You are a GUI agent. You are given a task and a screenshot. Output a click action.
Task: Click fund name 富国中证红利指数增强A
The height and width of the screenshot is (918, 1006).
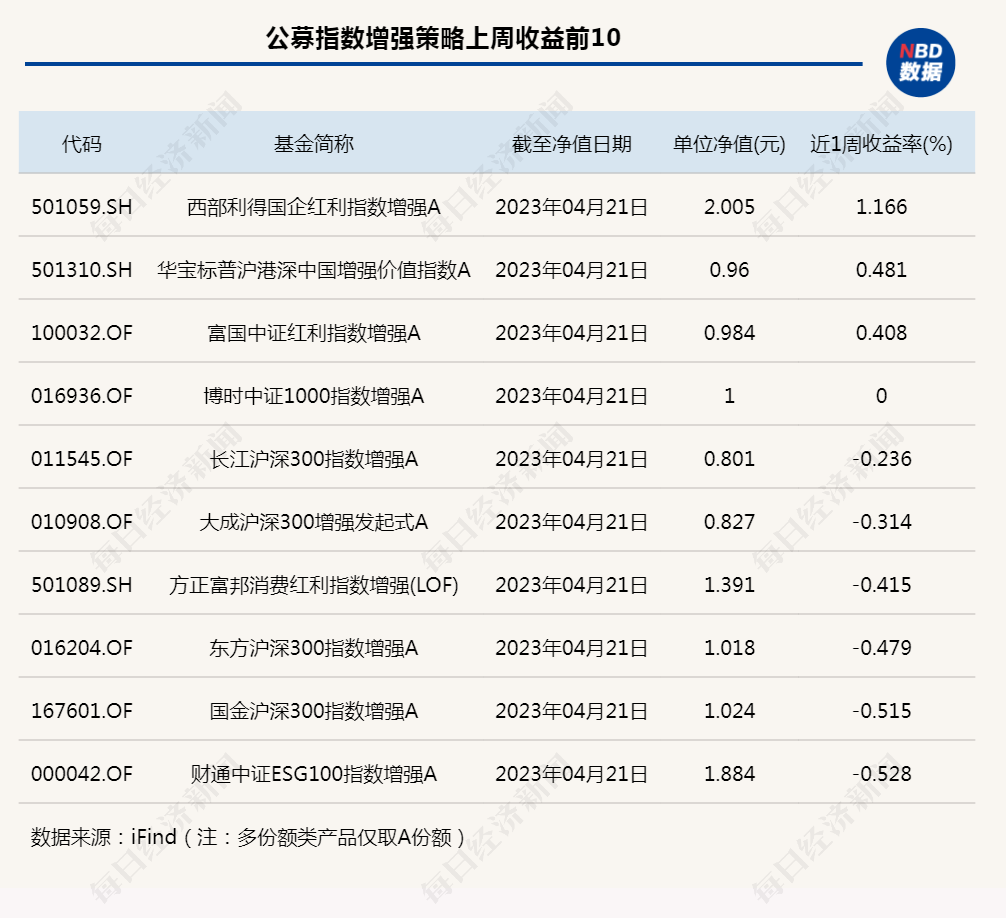click(x=314, y=333)
